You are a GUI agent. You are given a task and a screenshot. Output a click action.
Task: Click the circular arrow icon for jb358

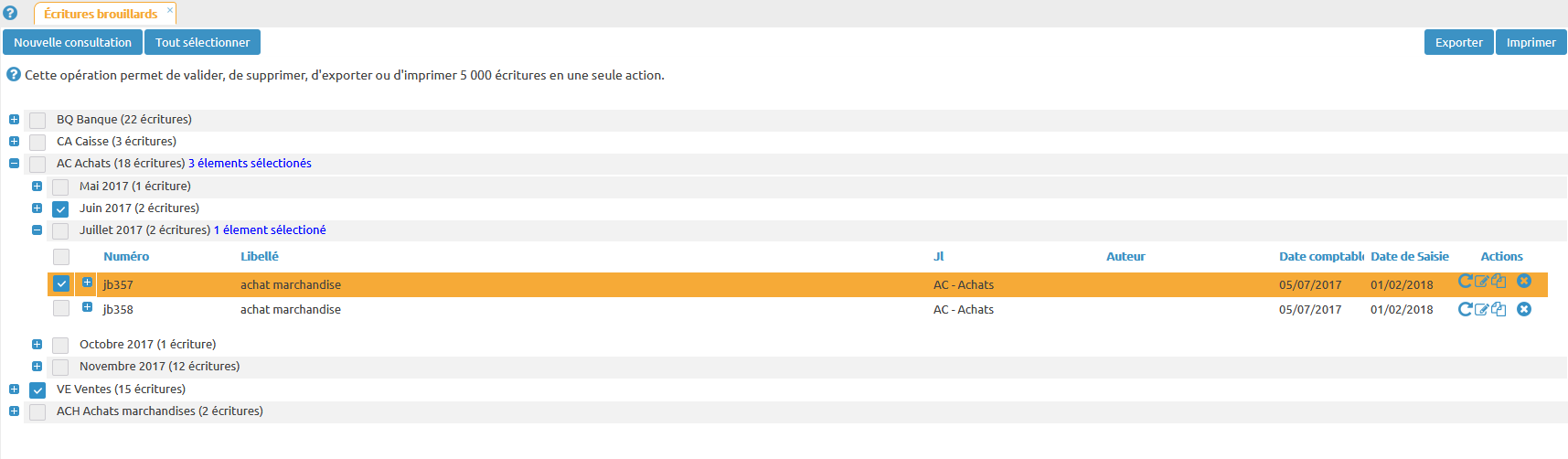tap(1465, 309)
